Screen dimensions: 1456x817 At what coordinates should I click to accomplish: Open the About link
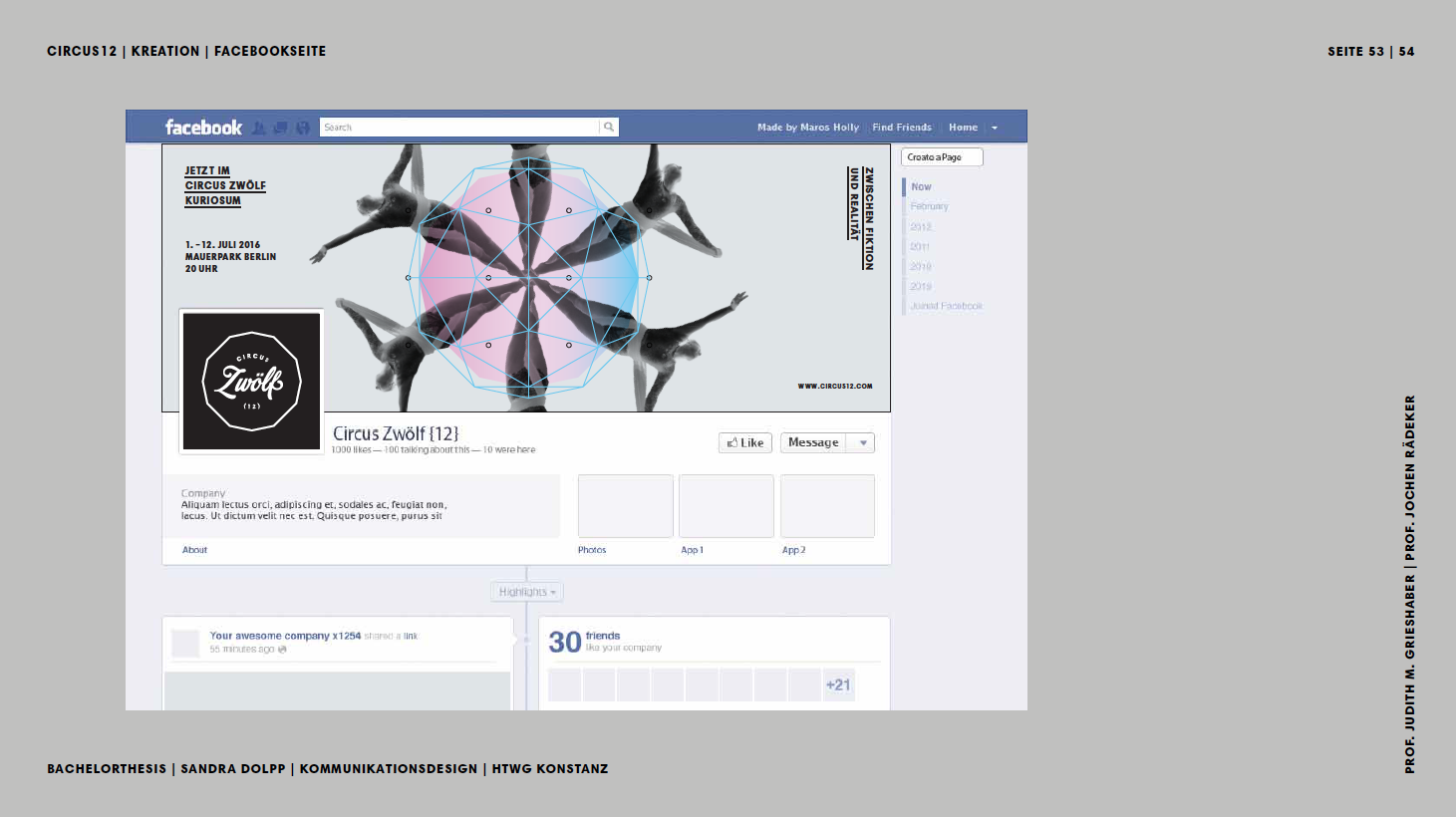194,550
